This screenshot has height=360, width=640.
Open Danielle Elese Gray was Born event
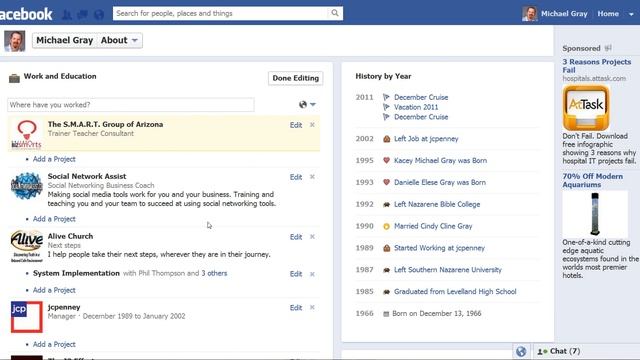coord(440,182)
